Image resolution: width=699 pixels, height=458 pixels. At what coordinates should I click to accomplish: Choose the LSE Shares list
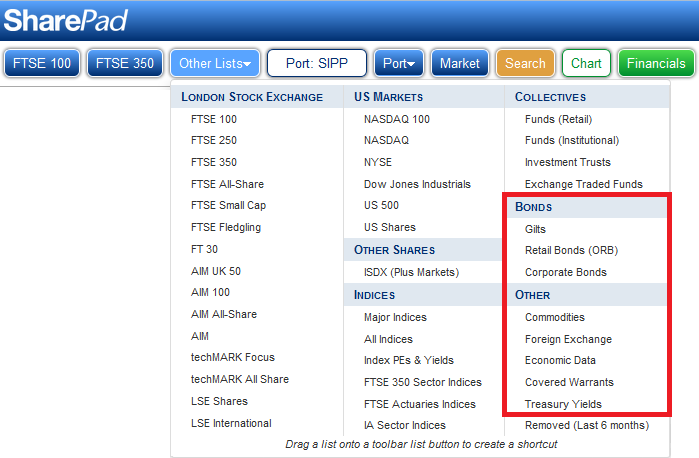[219, 401]
